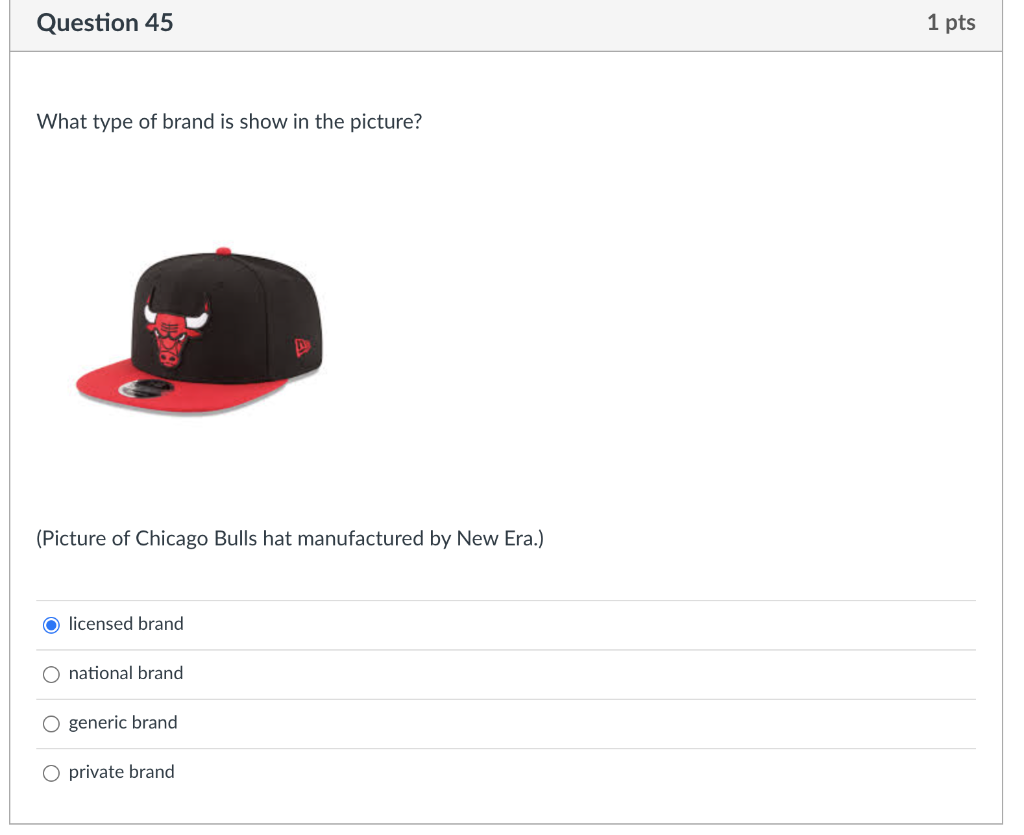Click the divider line above the answer options

click(506, 599)
